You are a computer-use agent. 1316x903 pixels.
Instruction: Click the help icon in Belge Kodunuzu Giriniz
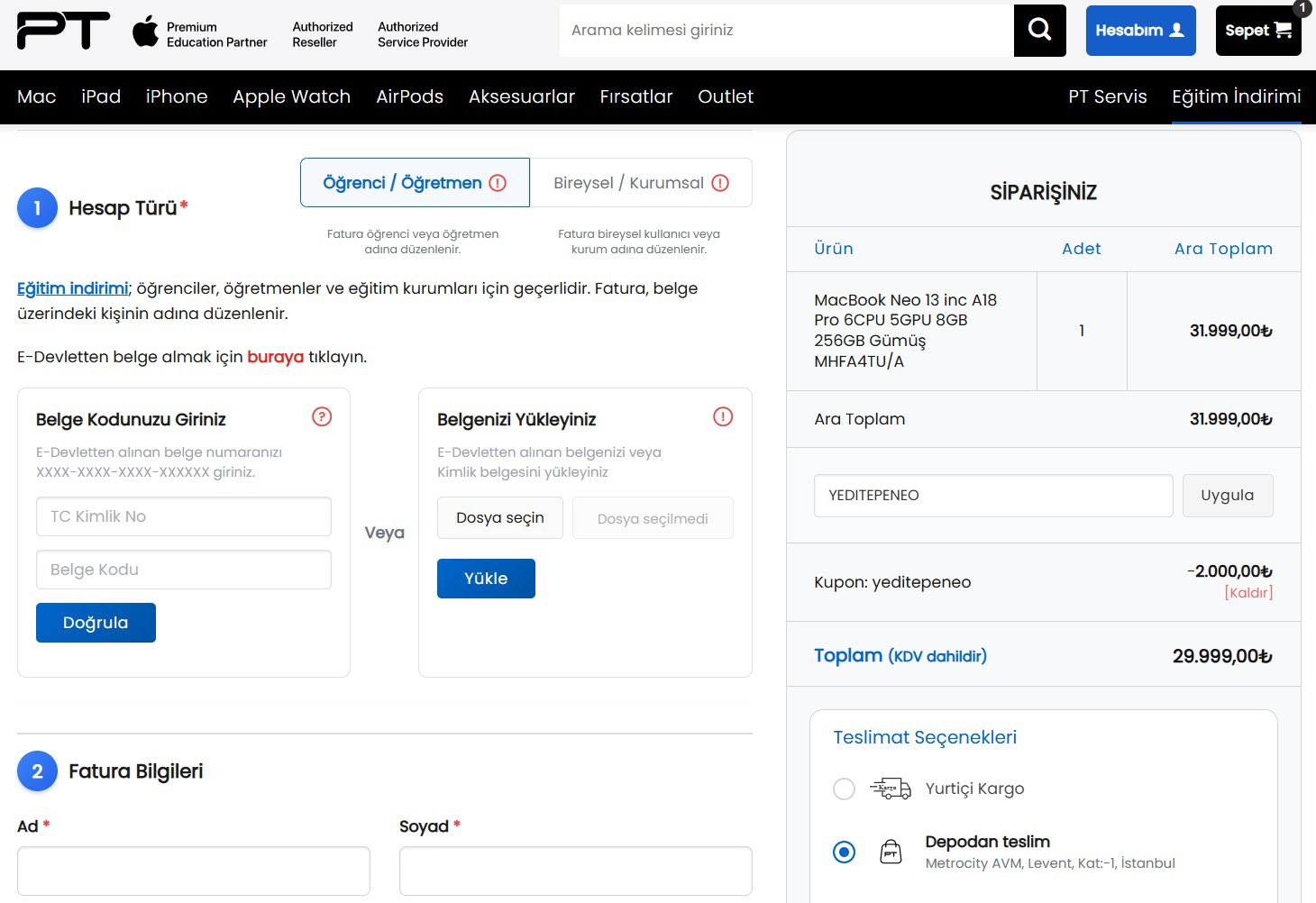[x=322, y=416]
